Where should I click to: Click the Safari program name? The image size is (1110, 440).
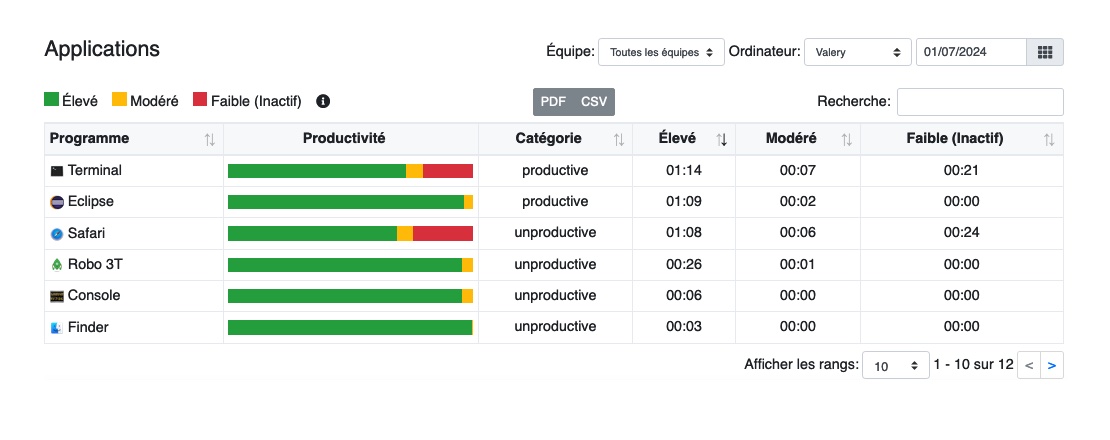coord(86,233)
